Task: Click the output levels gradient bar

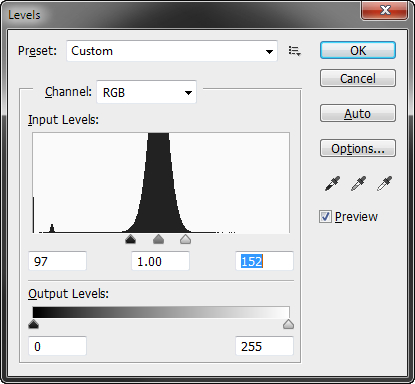Action: click(161, 312)
